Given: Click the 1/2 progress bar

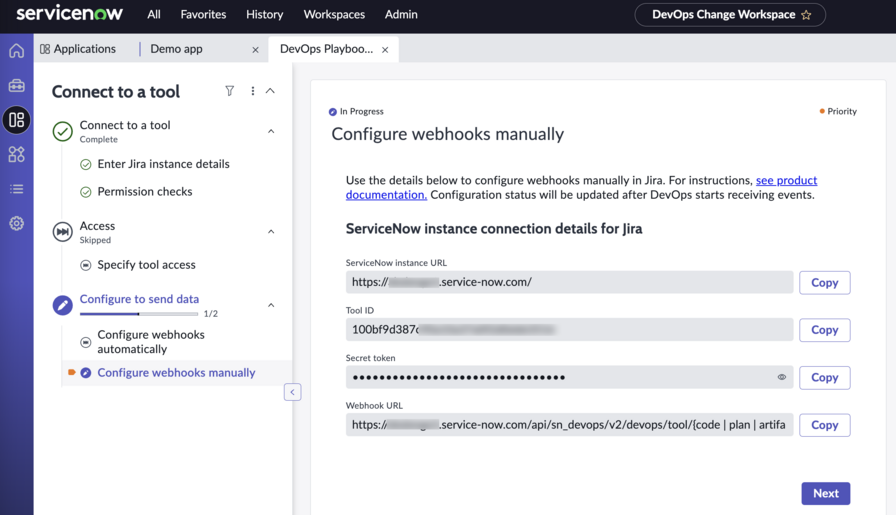Looking at the screenshot, I should point(139,314).
